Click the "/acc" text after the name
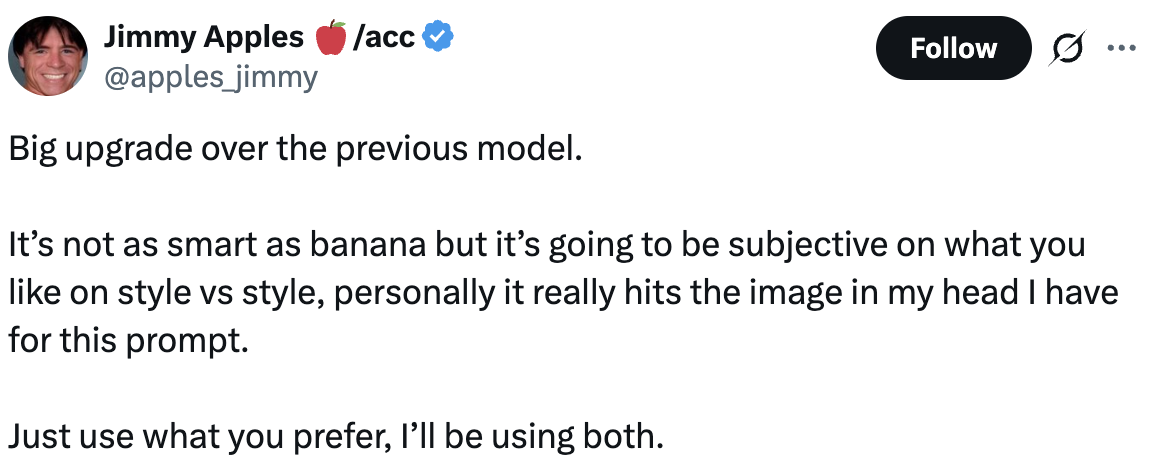 pyautogui.click(x=383, y=38)
